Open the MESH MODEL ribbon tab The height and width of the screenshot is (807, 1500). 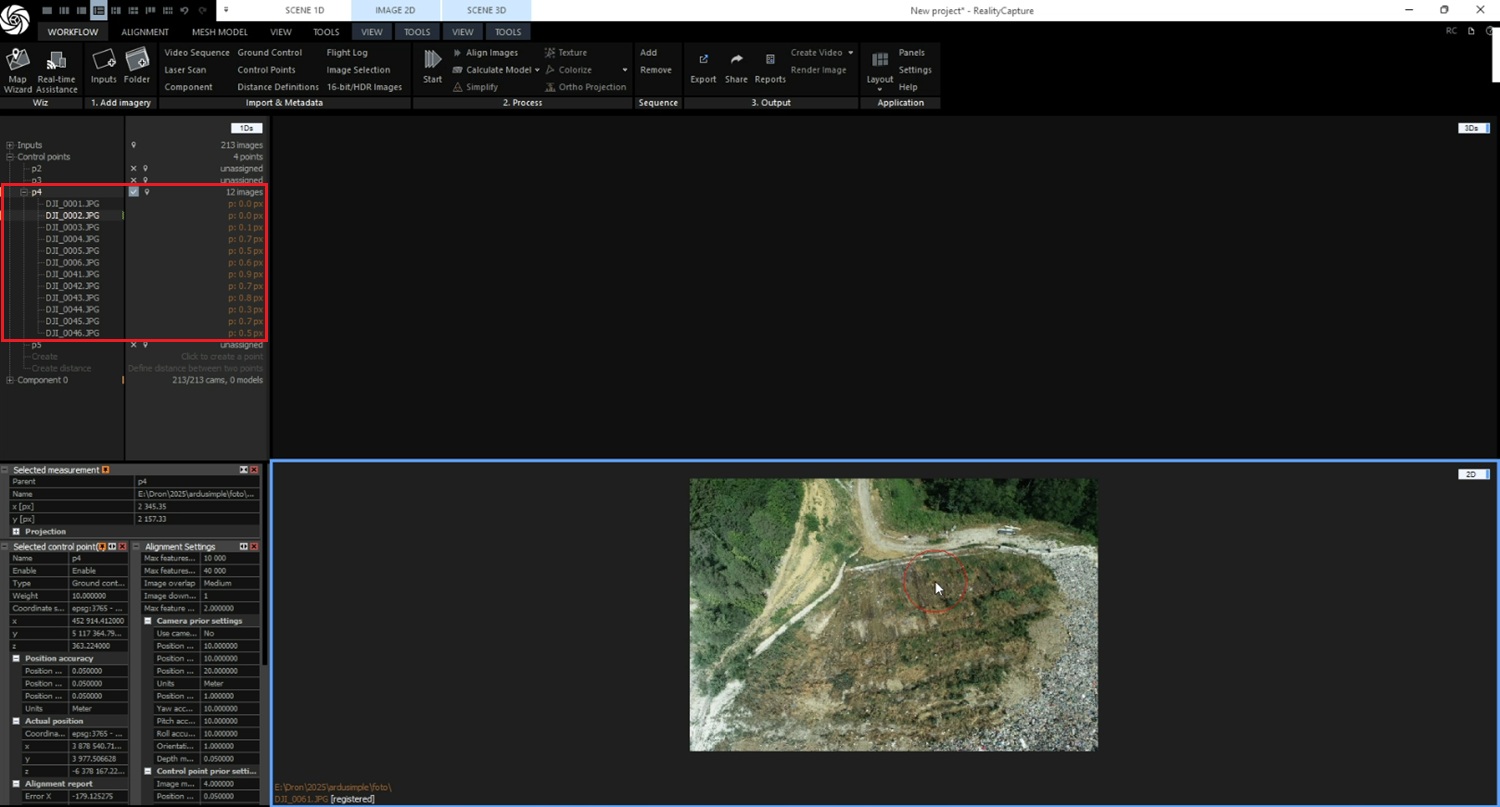[219, 32]
